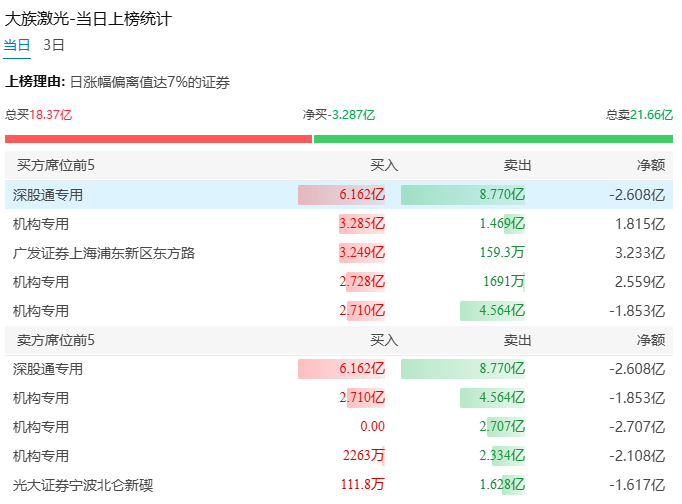Image resolution: width=682 pixels, height=504 pixels.
Task: Click 净额 header in 买方席位前5 section
Action: click(x=651, y=165)
